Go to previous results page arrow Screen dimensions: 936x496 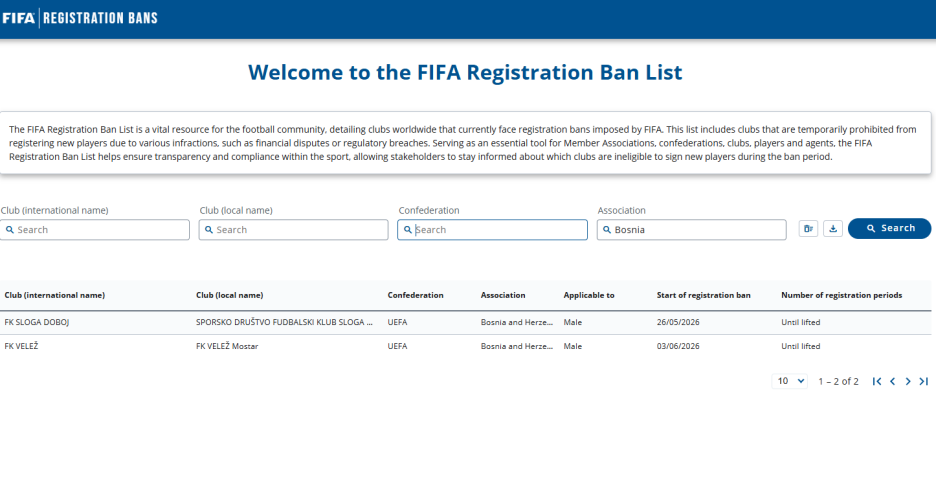[892, 381]
